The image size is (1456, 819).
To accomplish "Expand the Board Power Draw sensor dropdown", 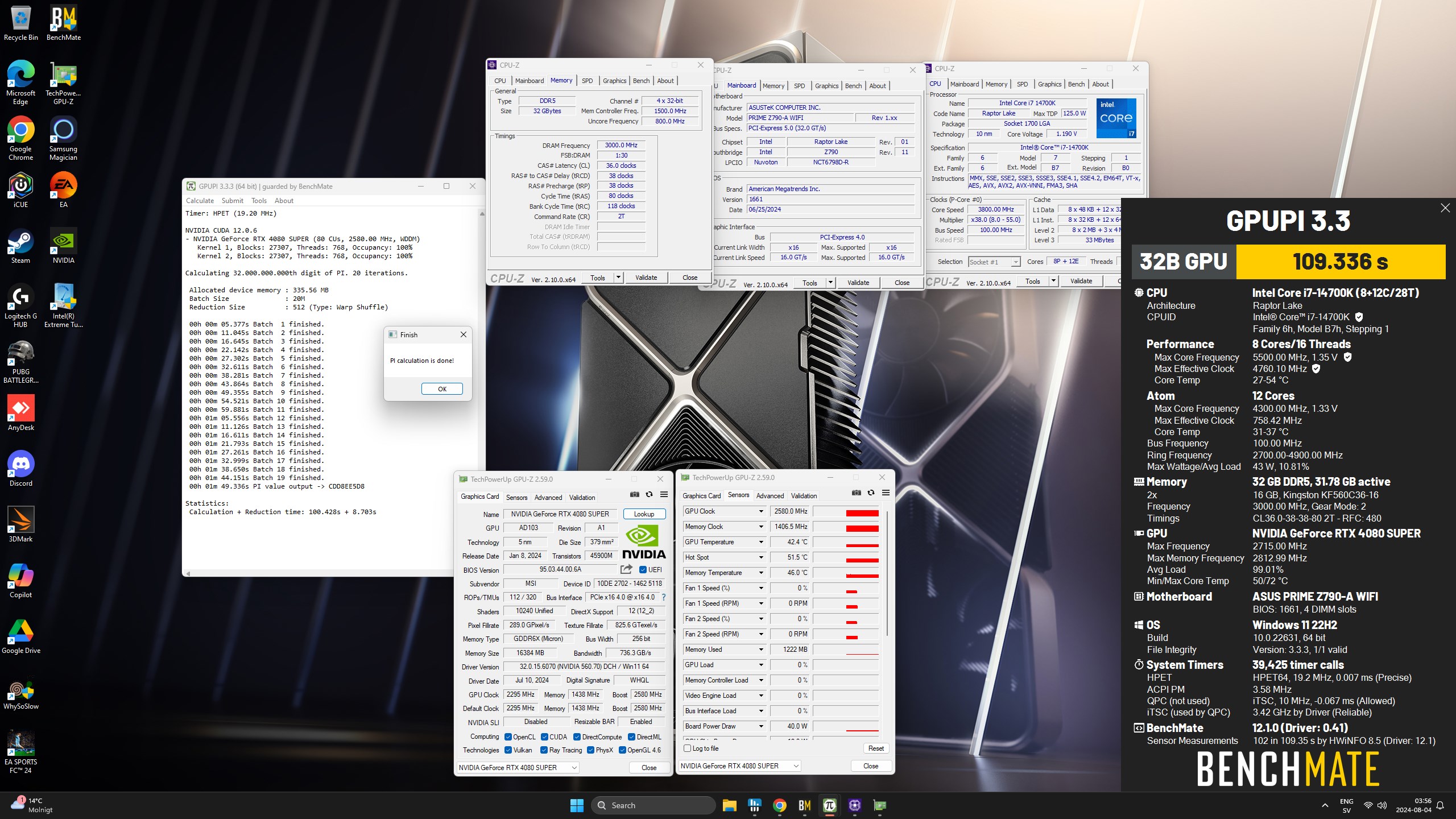I will (x=760, y=726).
